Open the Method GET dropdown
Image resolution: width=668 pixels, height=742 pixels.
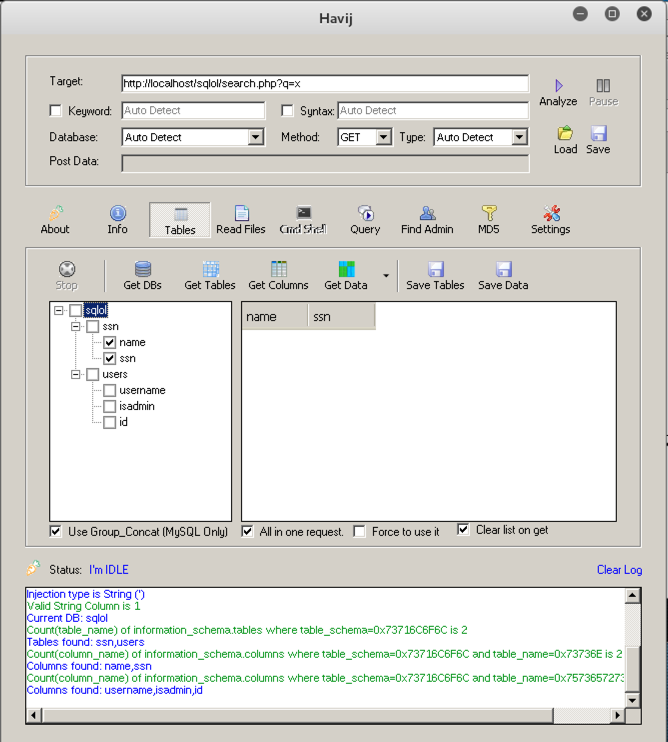(x=384, y=137)
